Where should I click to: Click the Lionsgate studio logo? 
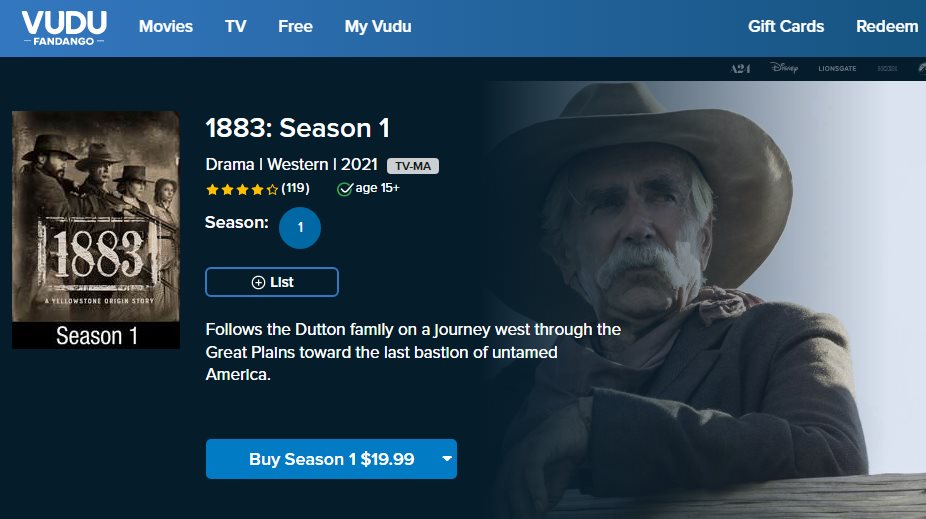(x=838, y=69)
